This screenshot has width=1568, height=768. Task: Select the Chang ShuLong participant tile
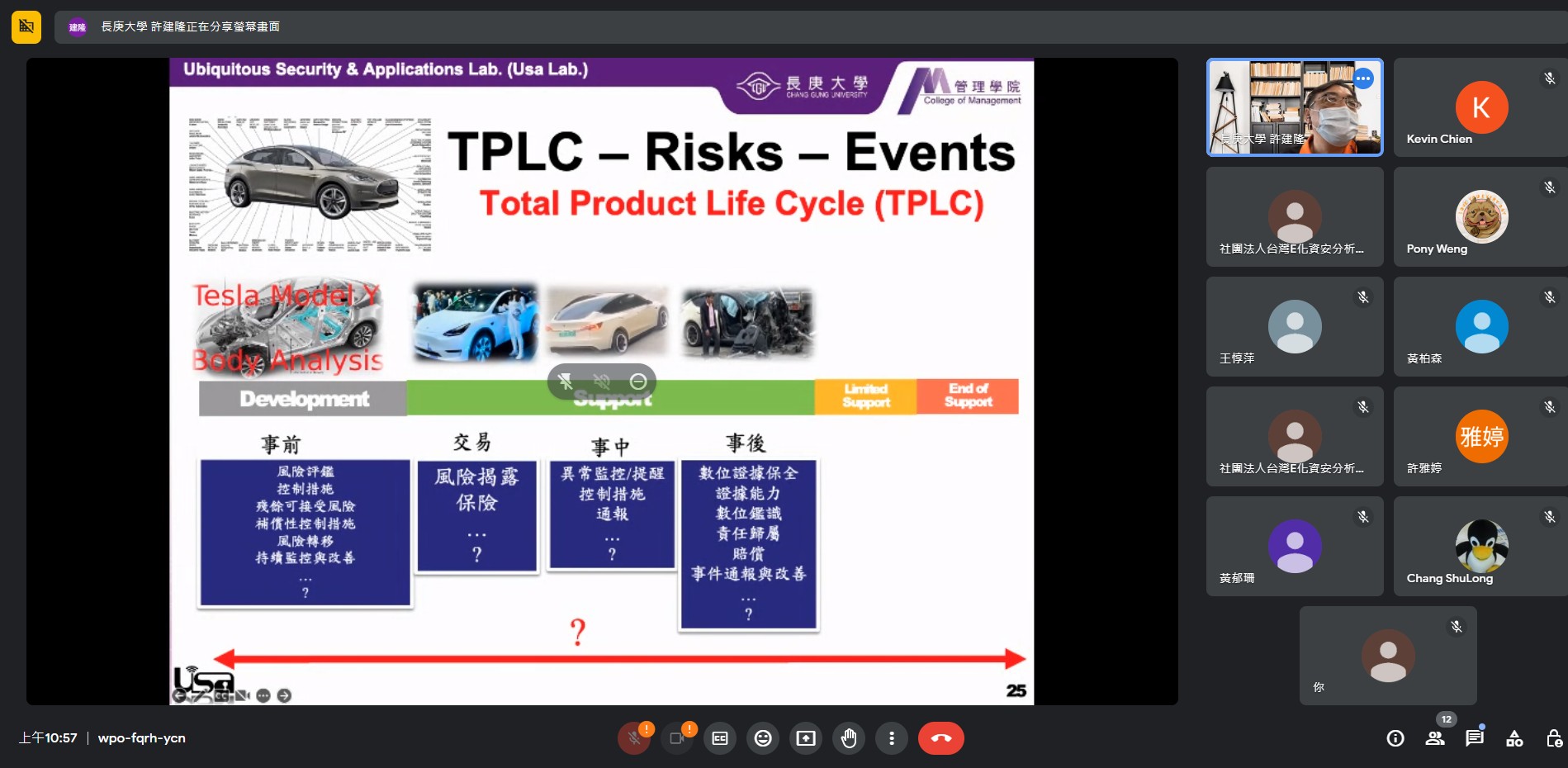(x=1481, y=547)
